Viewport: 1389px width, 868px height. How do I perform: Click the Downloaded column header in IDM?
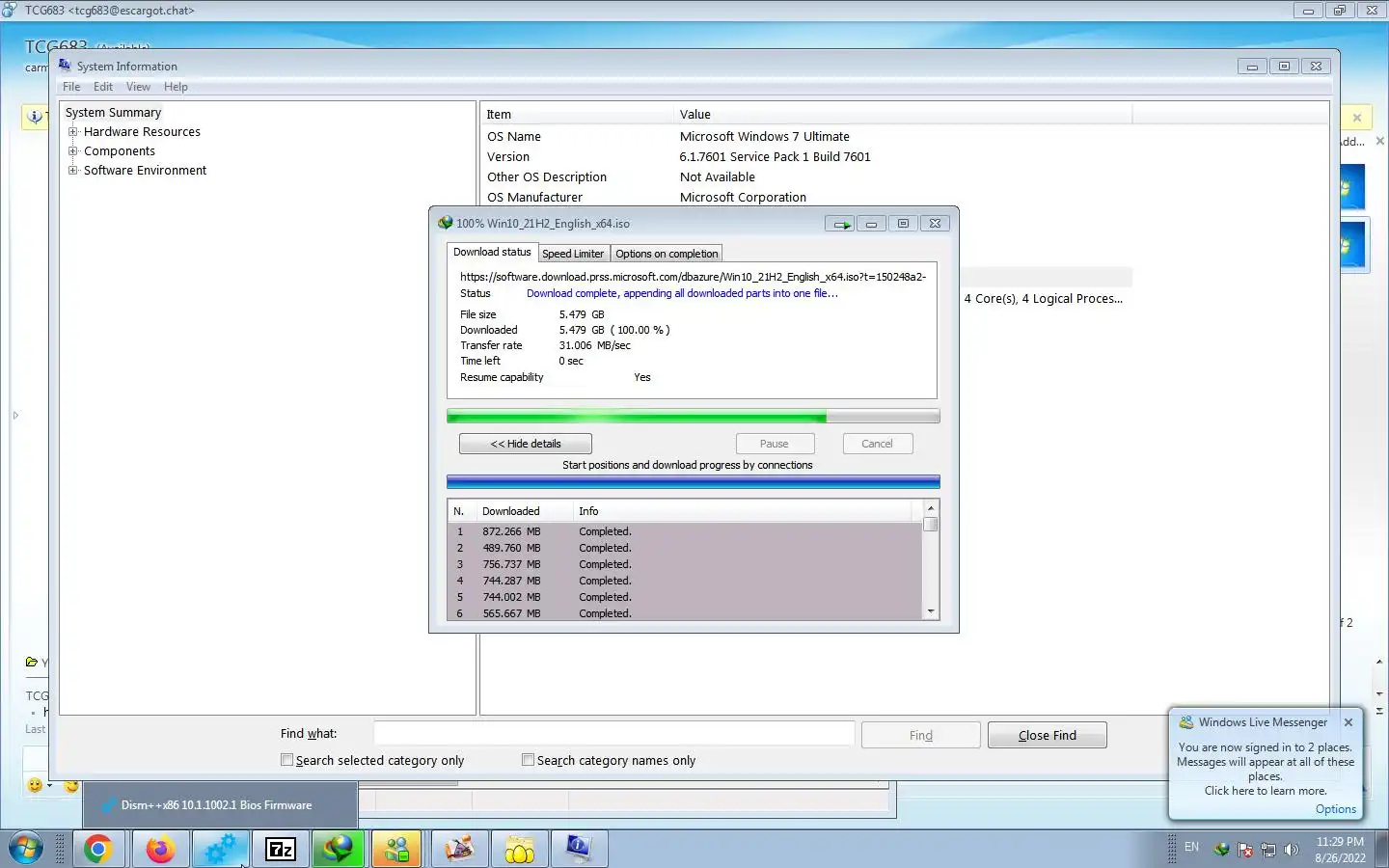pyautogui.click(x=524, y=511)
